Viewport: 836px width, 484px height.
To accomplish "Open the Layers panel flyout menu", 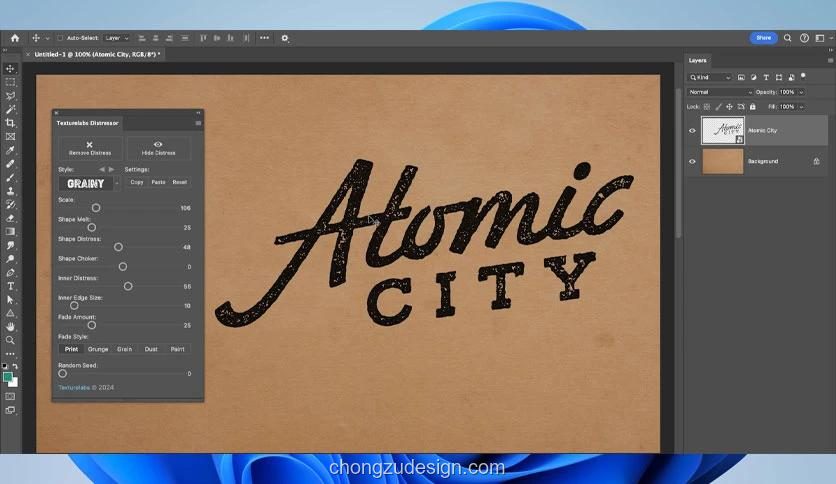I will click(830, 61).
